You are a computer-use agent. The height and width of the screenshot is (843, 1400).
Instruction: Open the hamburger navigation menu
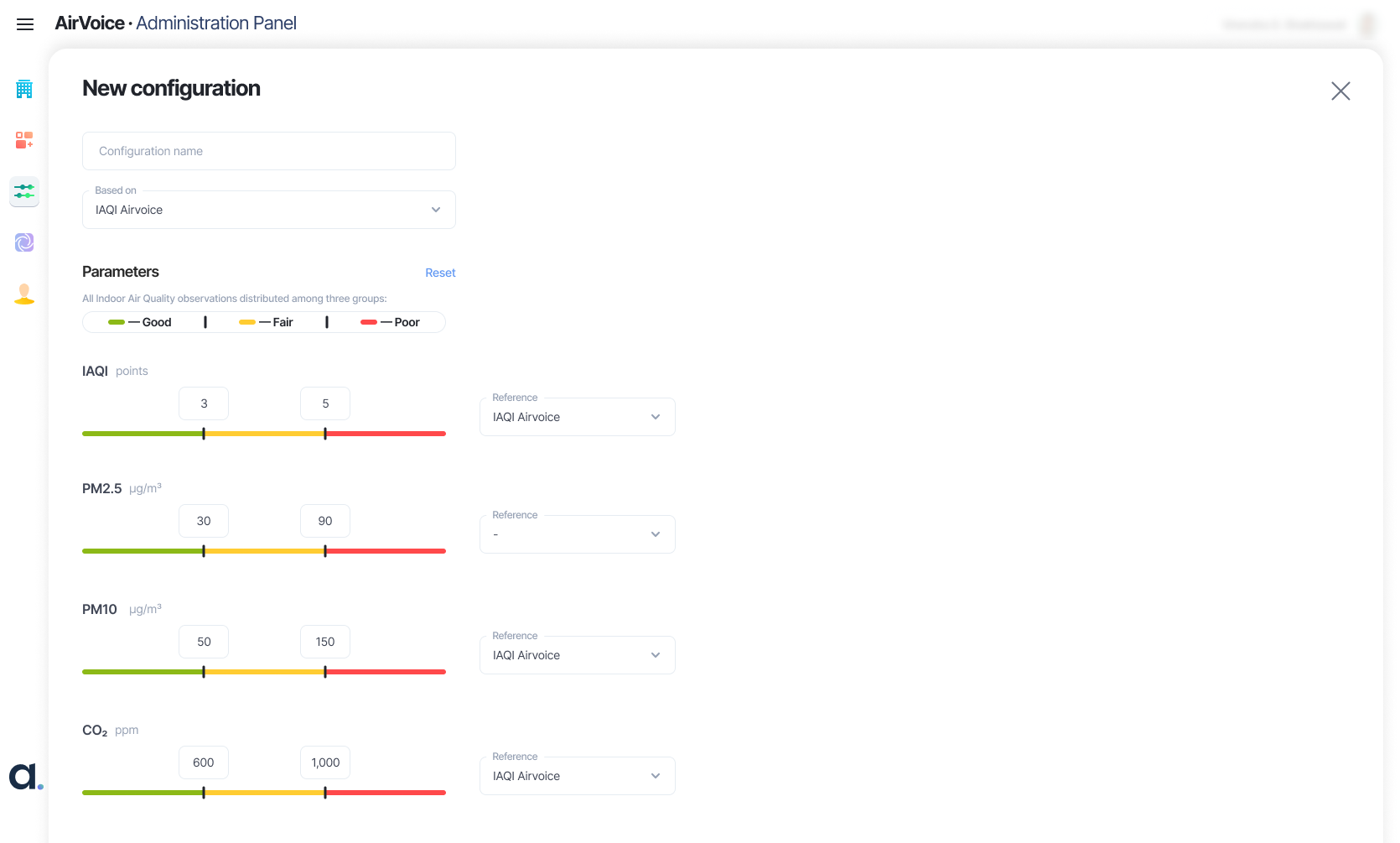tap(25, 24)
